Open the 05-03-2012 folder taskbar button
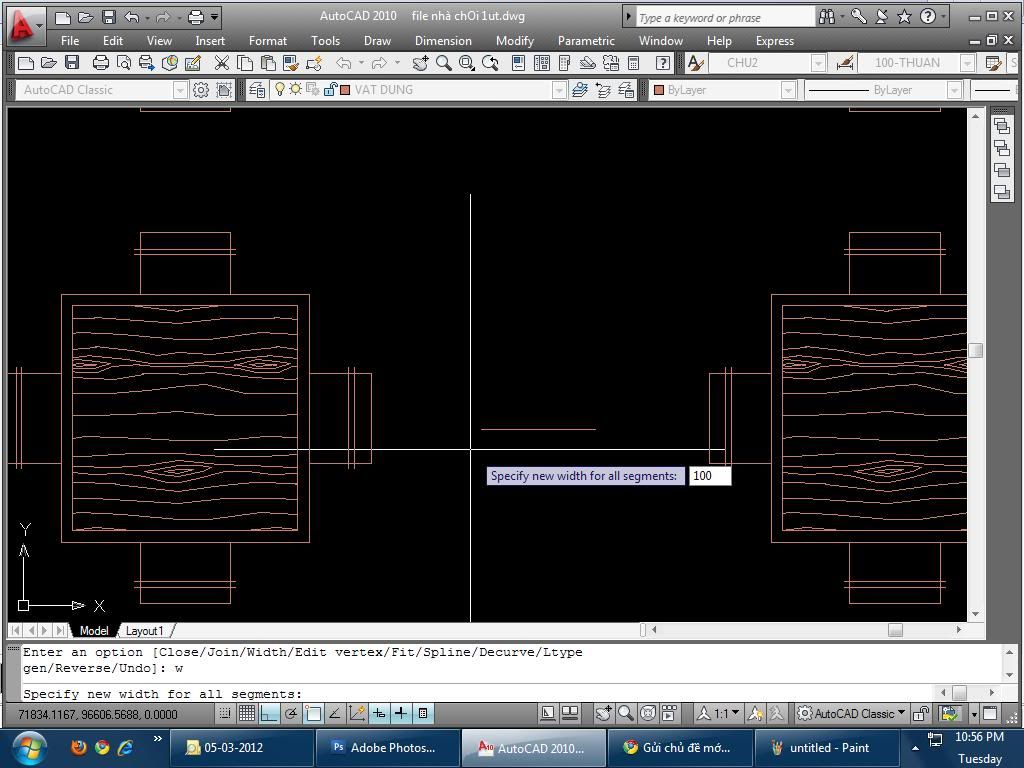 click(241, 748)
